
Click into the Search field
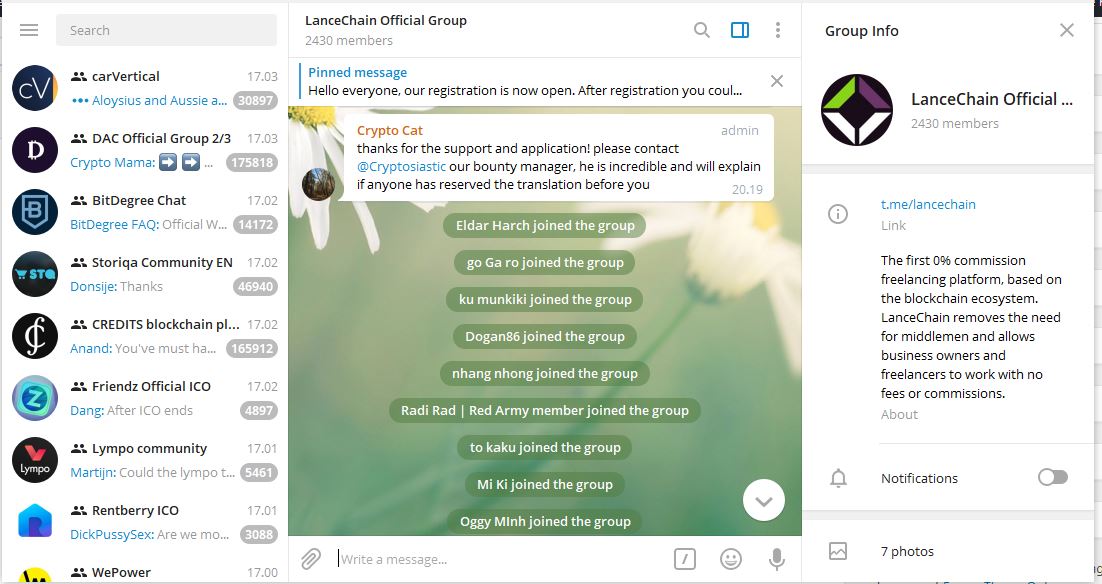[x=167, y=30]
